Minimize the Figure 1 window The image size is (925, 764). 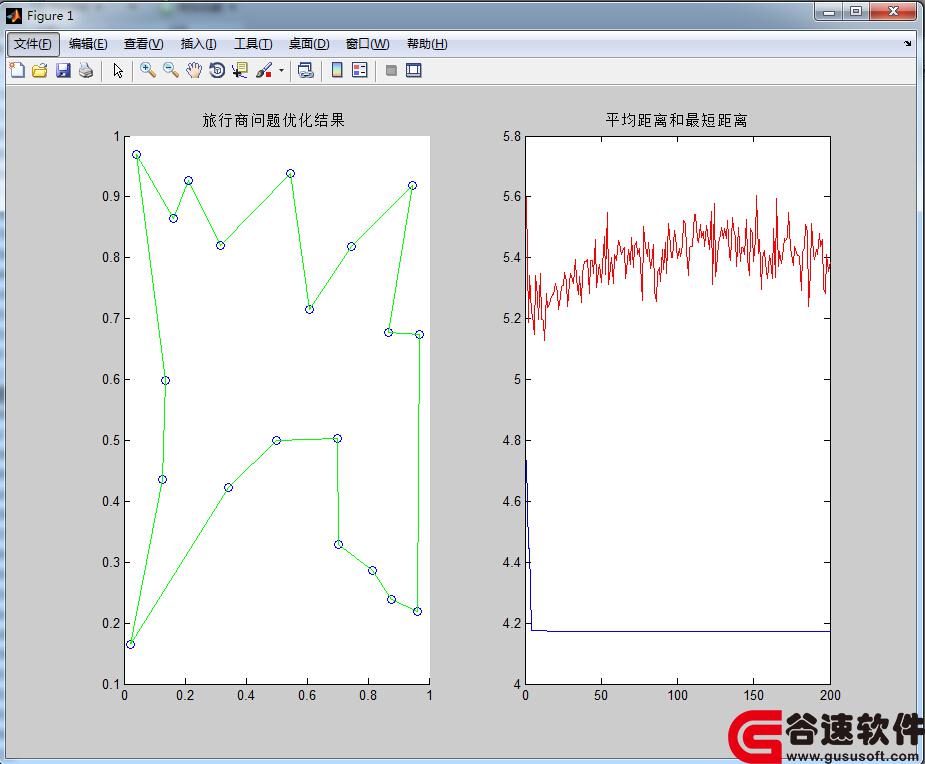click(829, 12)
